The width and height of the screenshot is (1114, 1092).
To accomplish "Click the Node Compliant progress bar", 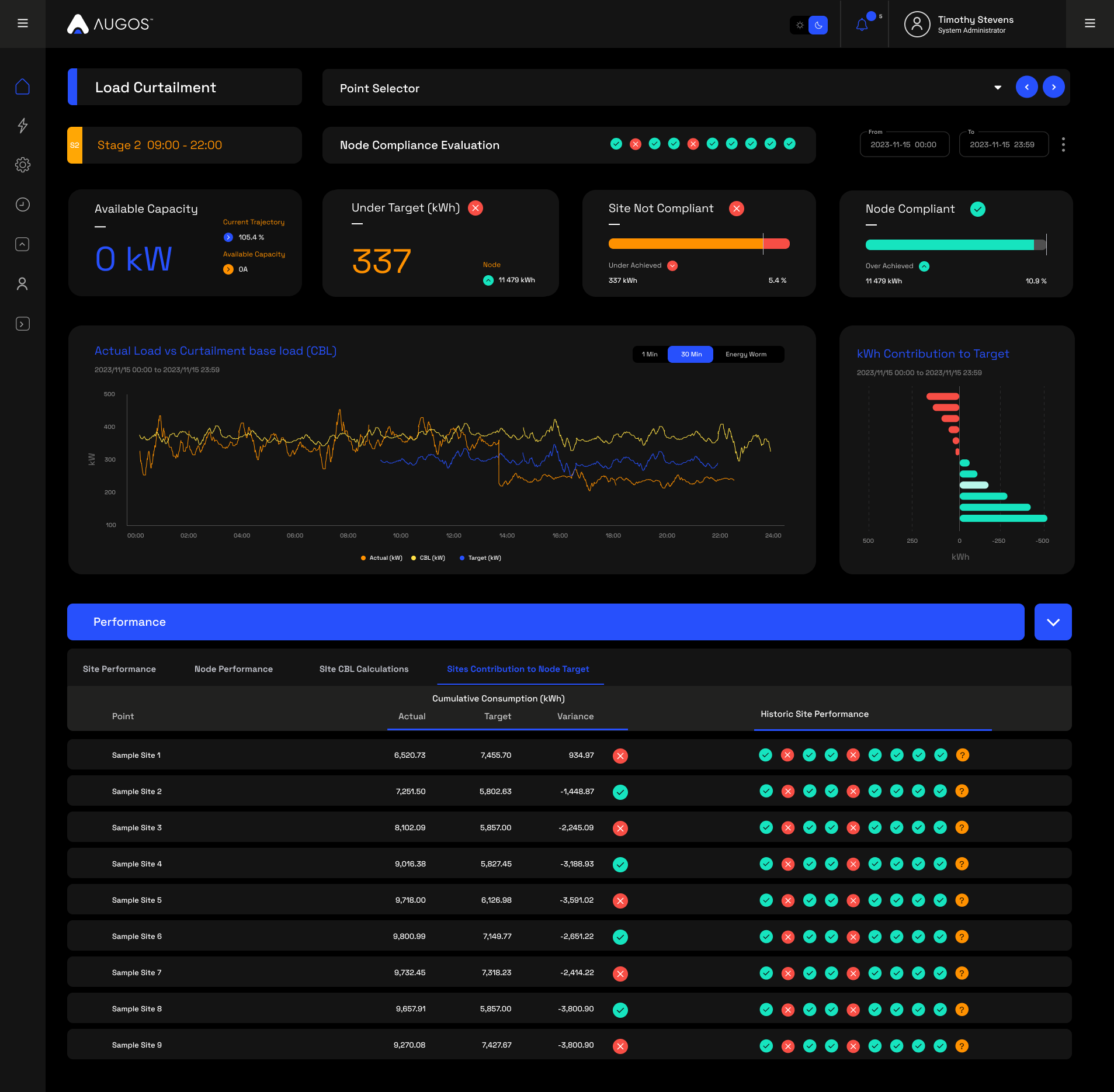I will tap(956, 245).
